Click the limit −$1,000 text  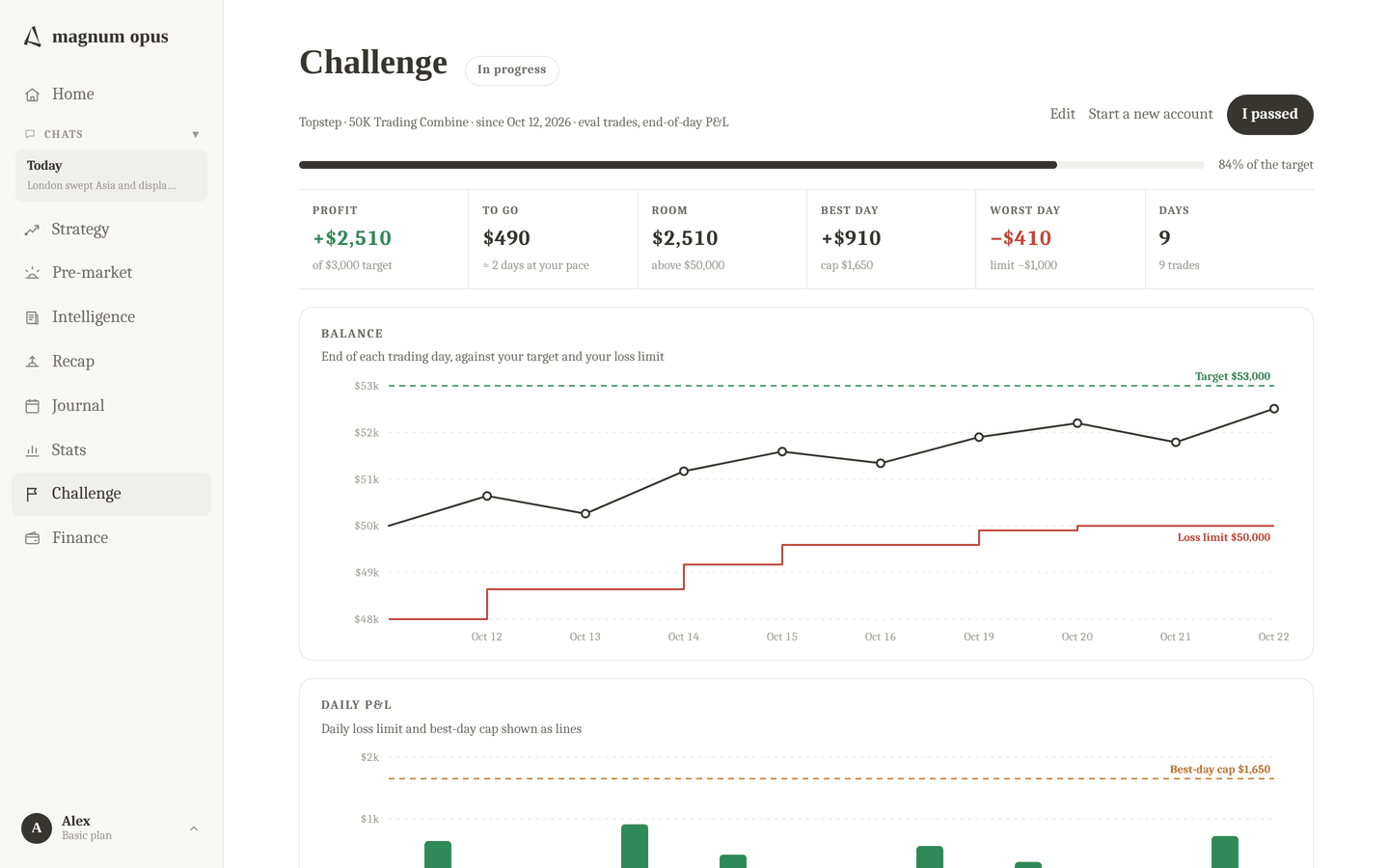[1023, 265]
